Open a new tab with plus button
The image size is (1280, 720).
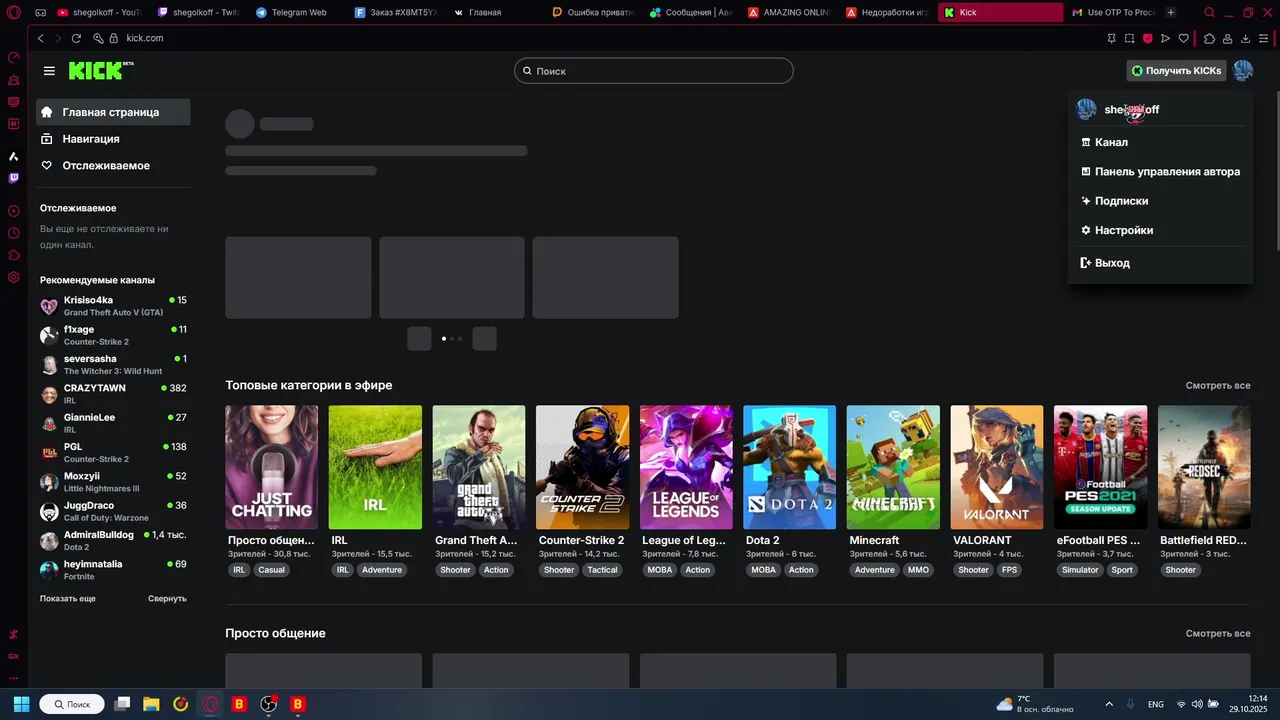pyautogui.click(x=1171, y=13)
